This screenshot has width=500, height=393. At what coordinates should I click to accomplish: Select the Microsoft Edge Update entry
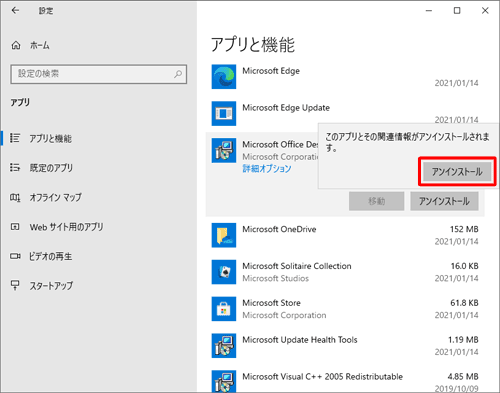click(345, 114)
